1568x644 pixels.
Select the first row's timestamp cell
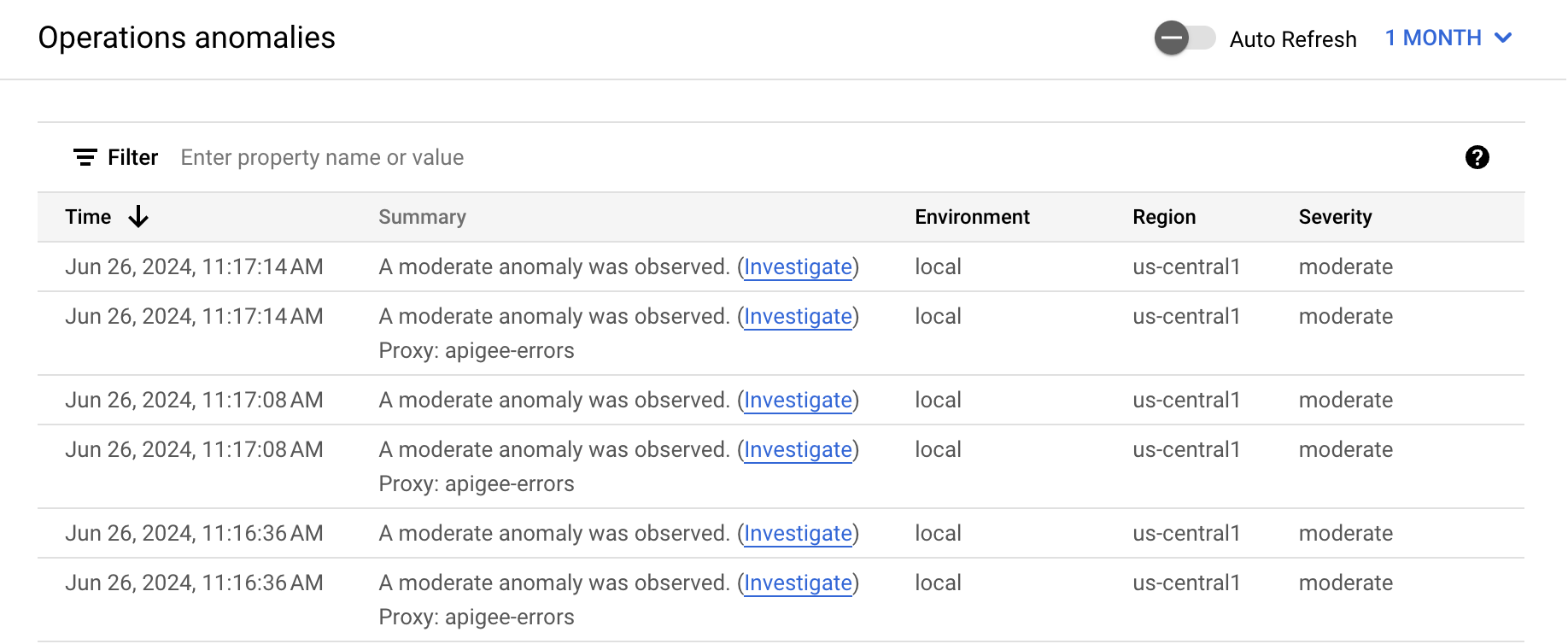click(x=194, y=266)
